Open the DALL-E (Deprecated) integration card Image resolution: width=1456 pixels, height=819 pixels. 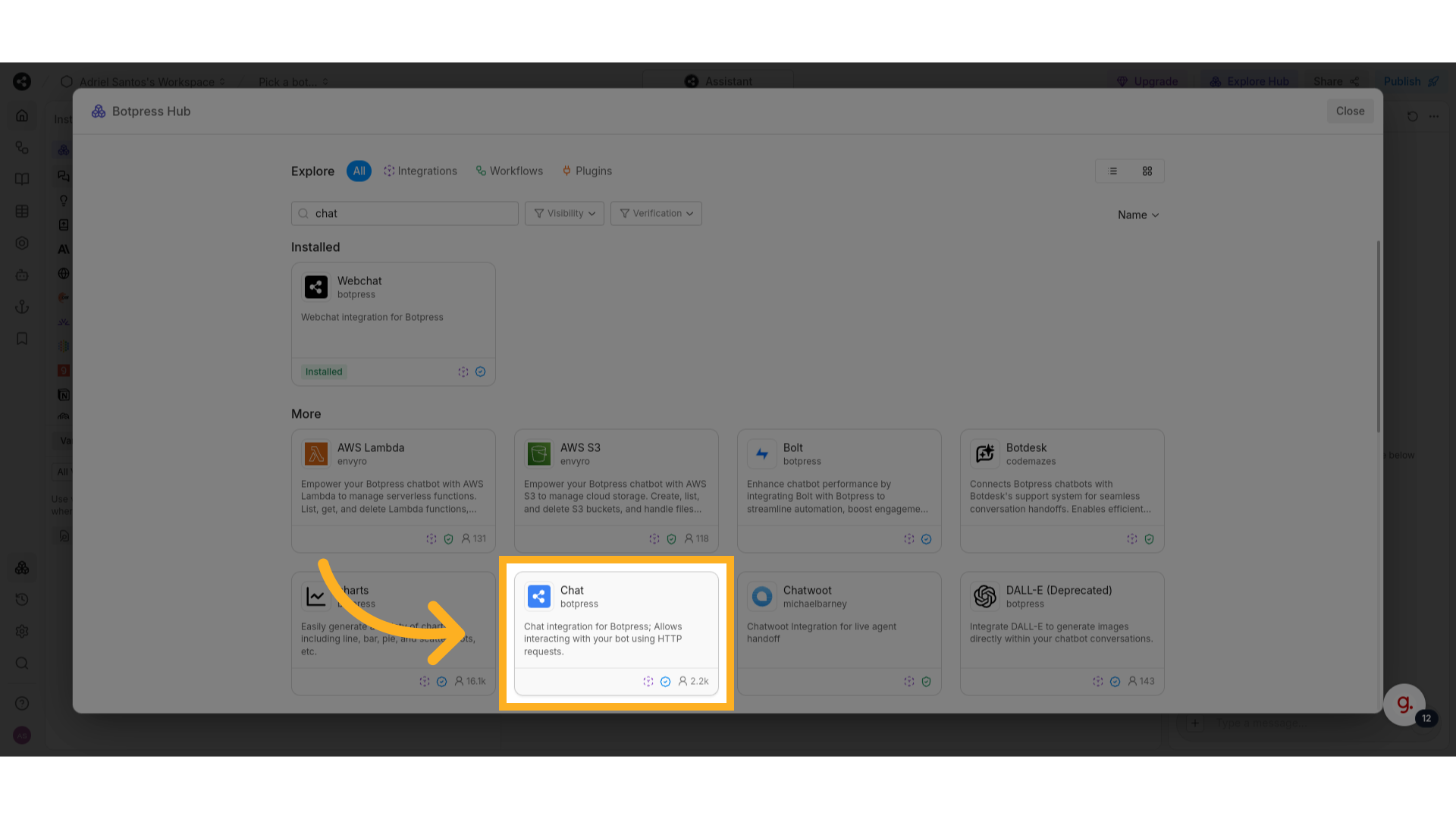(1062, 633)
